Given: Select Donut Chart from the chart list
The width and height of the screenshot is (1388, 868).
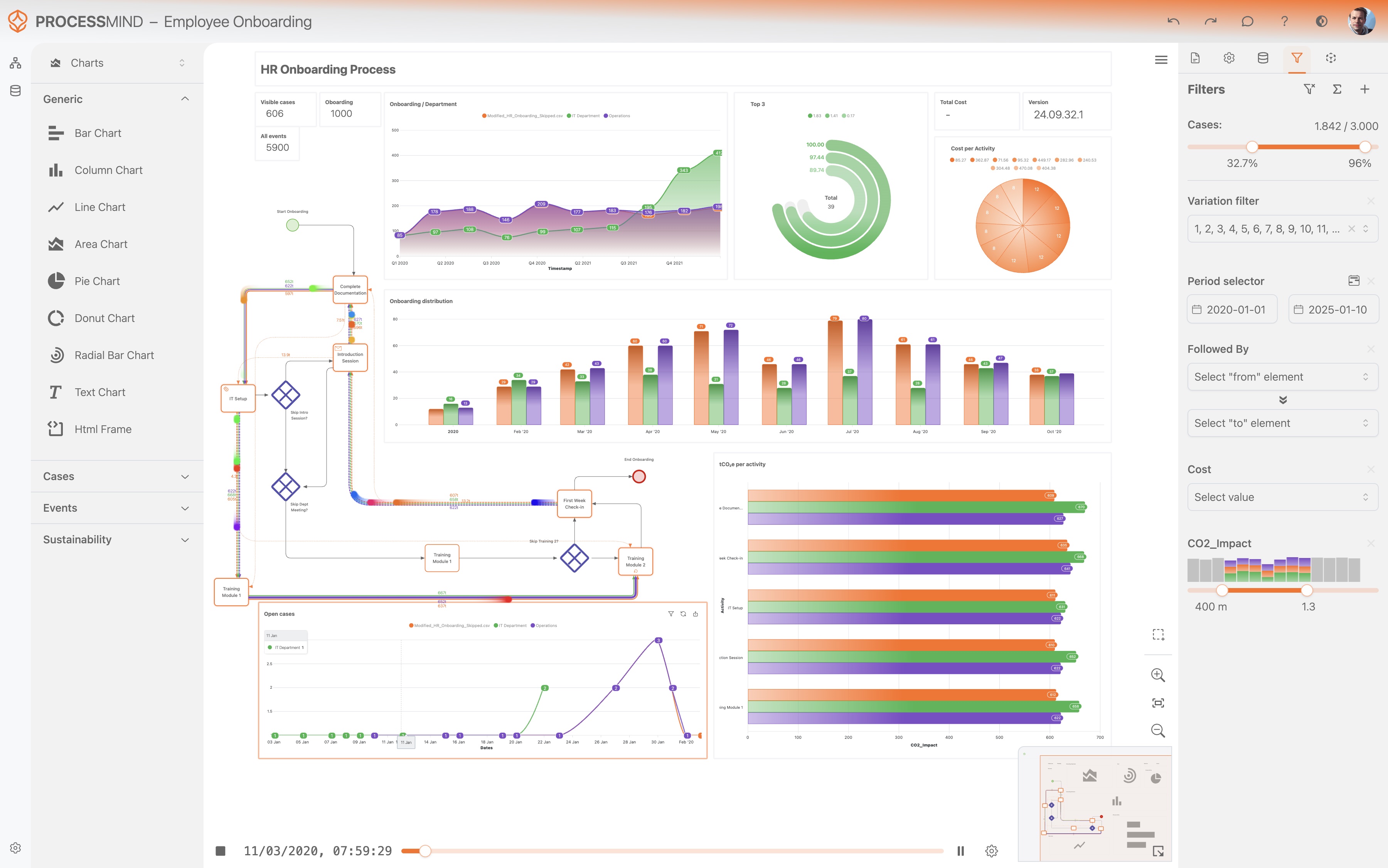Looking at the screenshot, I should click(104, 318).
